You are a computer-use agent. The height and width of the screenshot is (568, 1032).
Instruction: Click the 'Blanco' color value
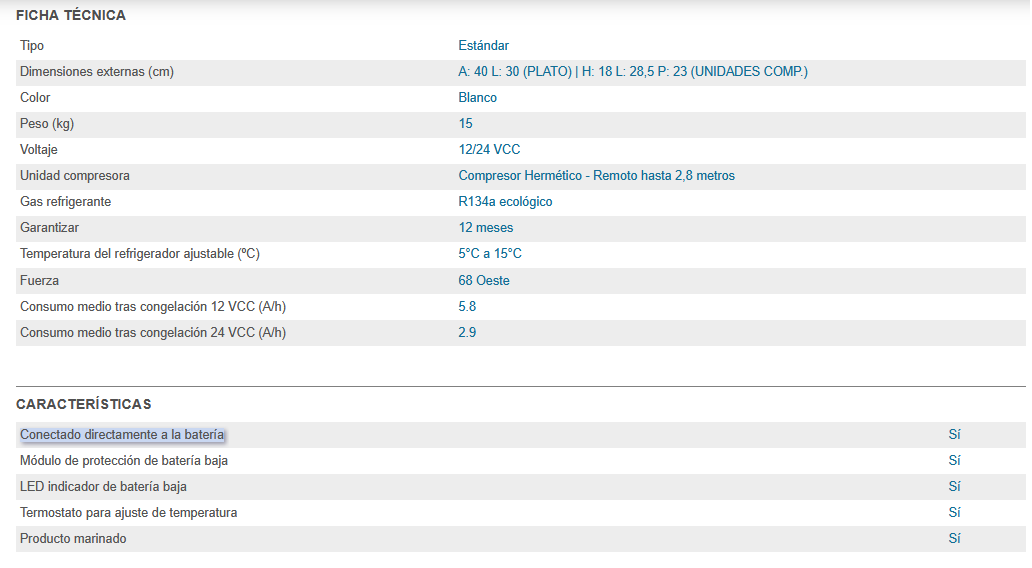coord(478,98)
